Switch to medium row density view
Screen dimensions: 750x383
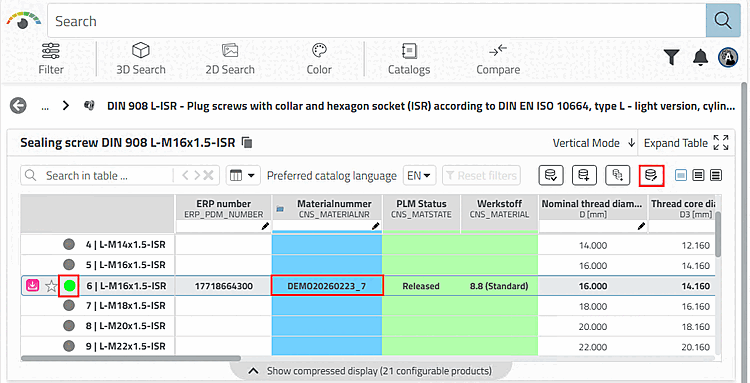coord(698,175)
